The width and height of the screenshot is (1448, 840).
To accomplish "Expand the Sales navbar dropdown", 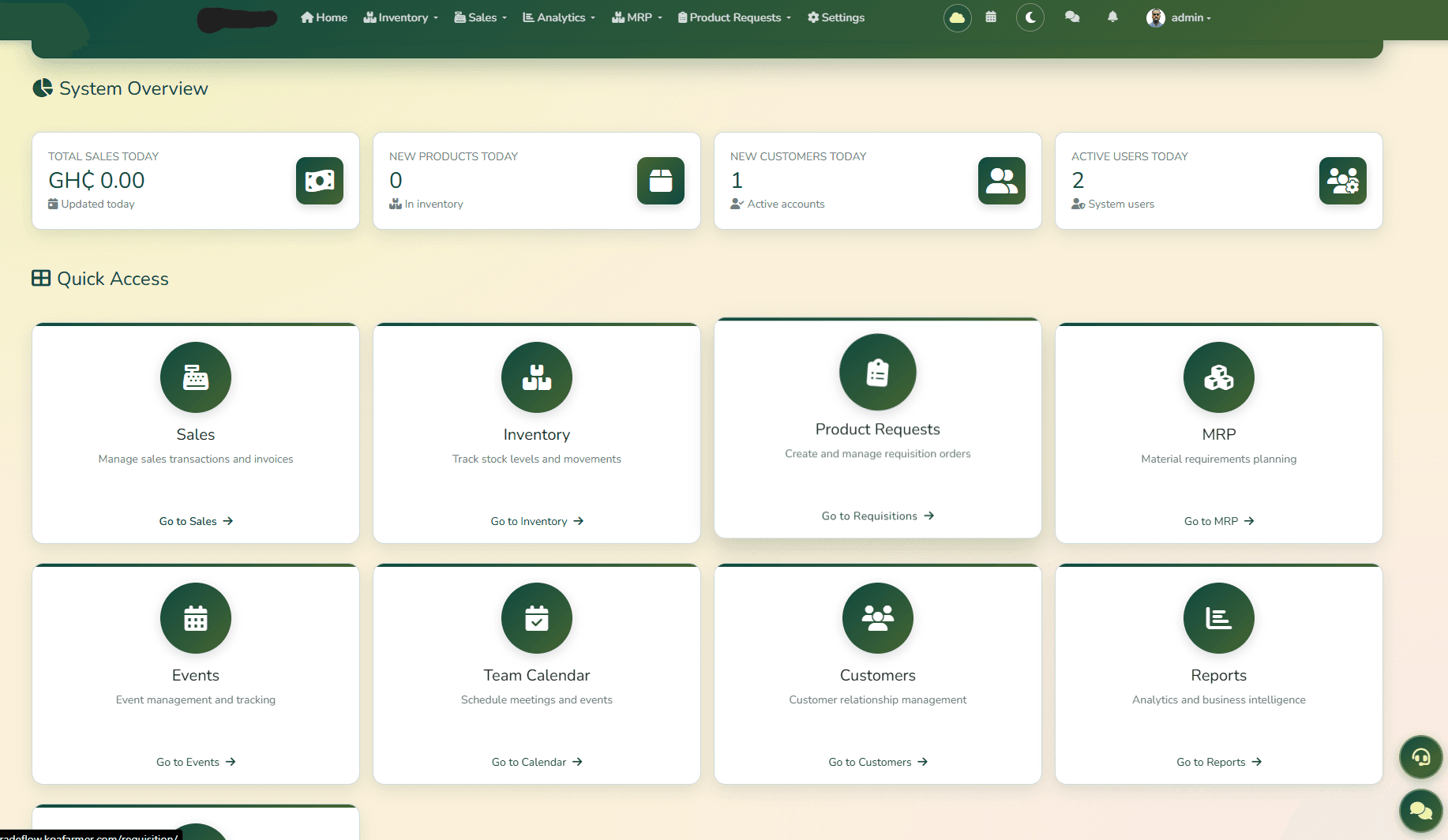I will (480, 17).
